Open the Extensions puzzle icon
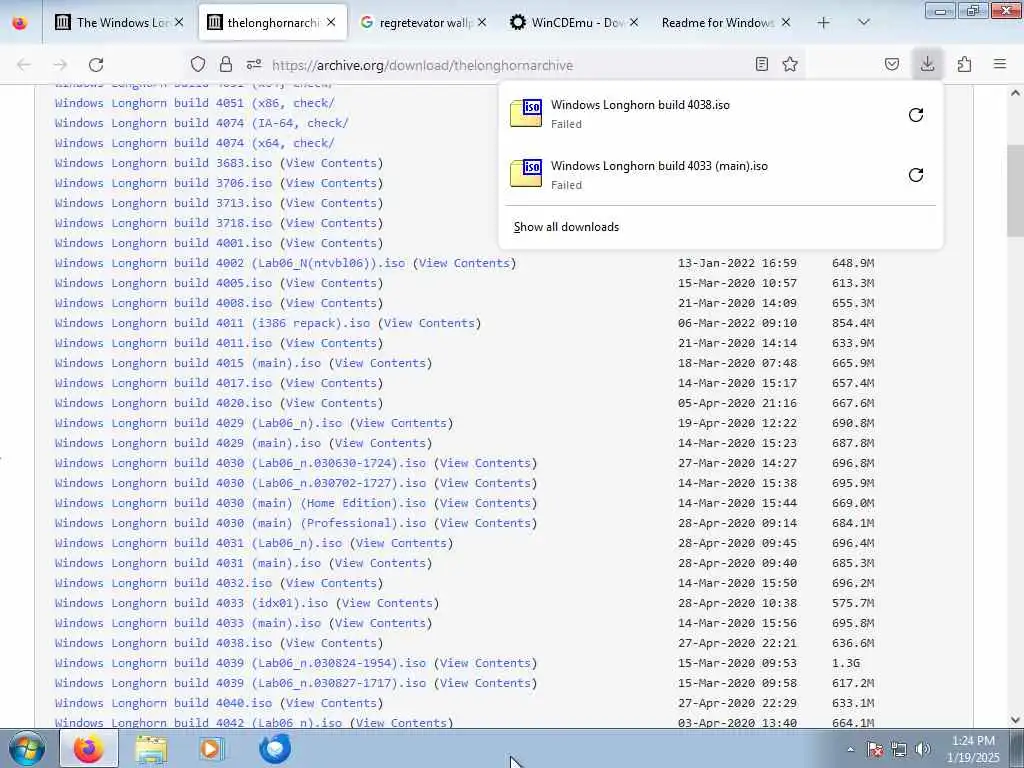1024x768 pixels. [x=964, y=64]
